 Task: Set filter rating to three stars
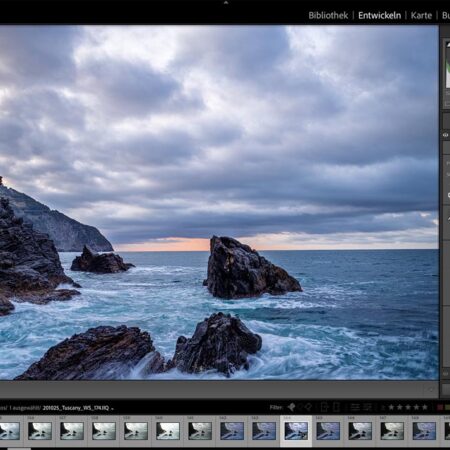click(x=408, y=407)
